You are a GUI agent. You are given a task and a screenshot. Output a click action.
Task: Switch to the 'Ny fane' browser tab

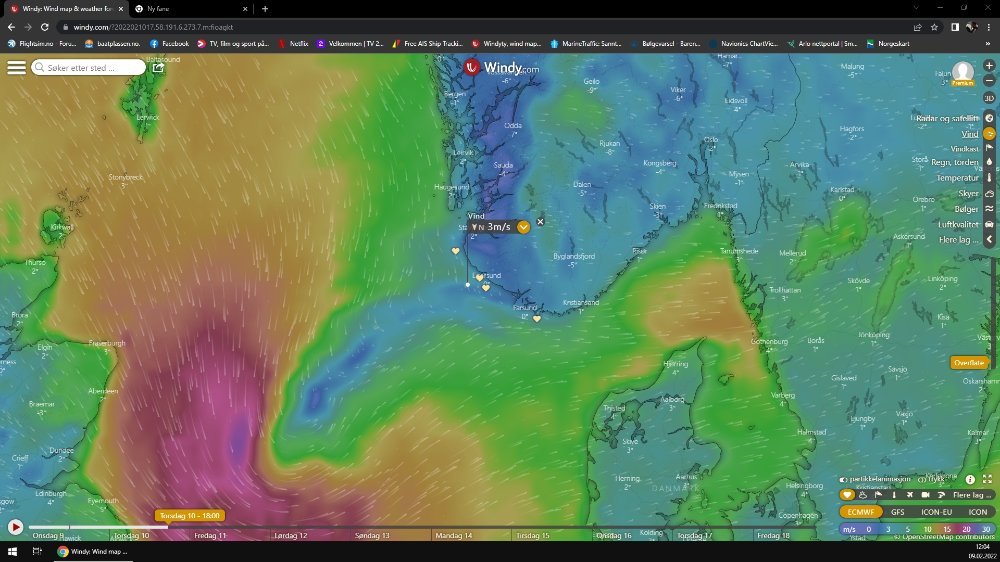191,9
